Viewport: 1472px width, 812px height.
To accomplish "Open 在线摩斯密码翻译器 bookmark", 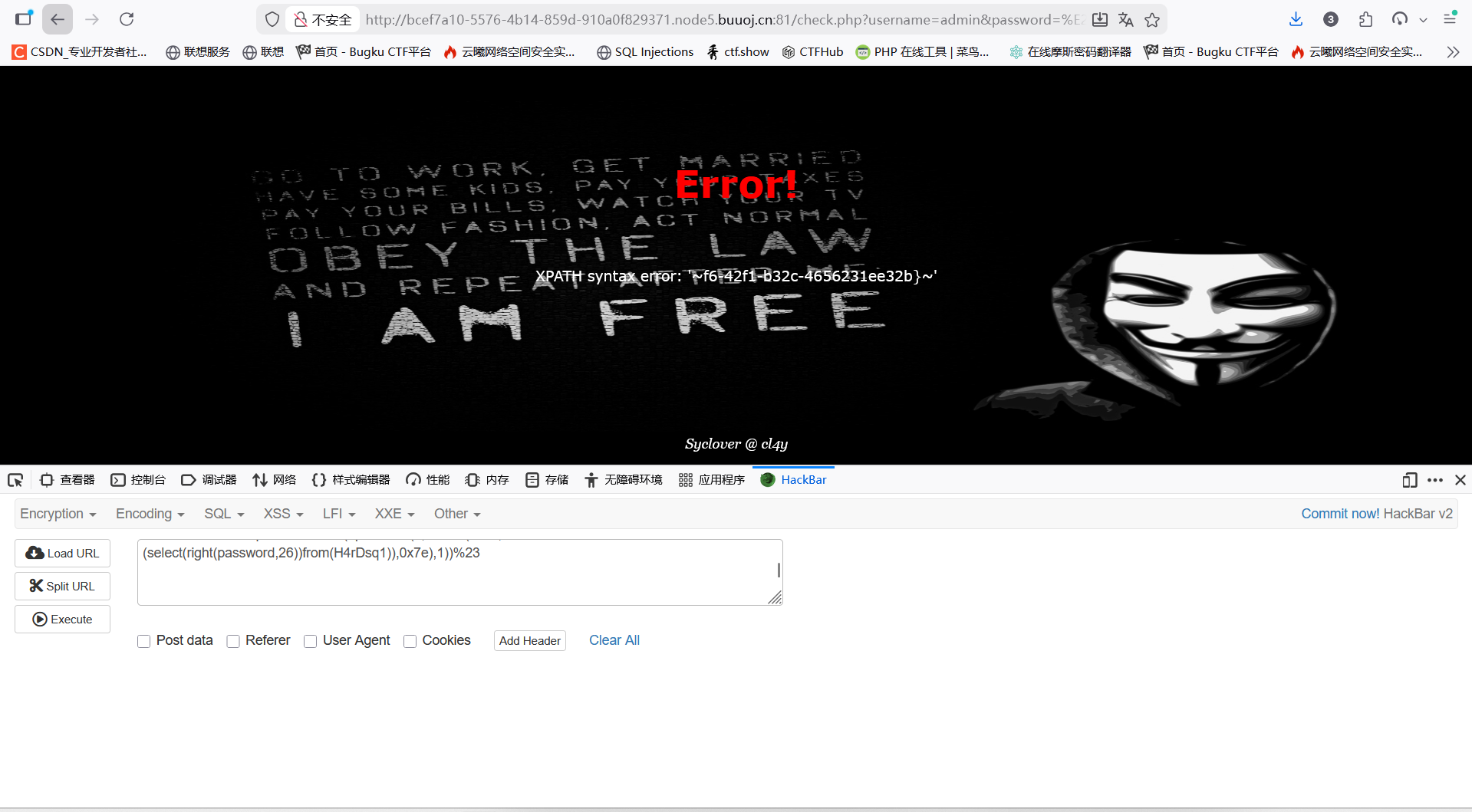I will 1070,51.
